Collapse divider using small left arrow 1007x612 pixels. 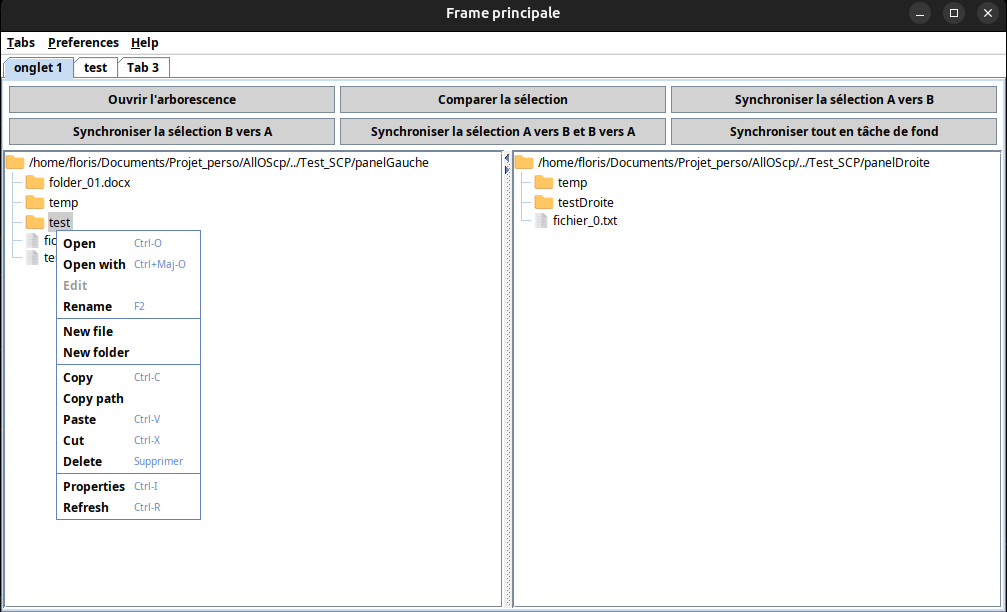506,160
